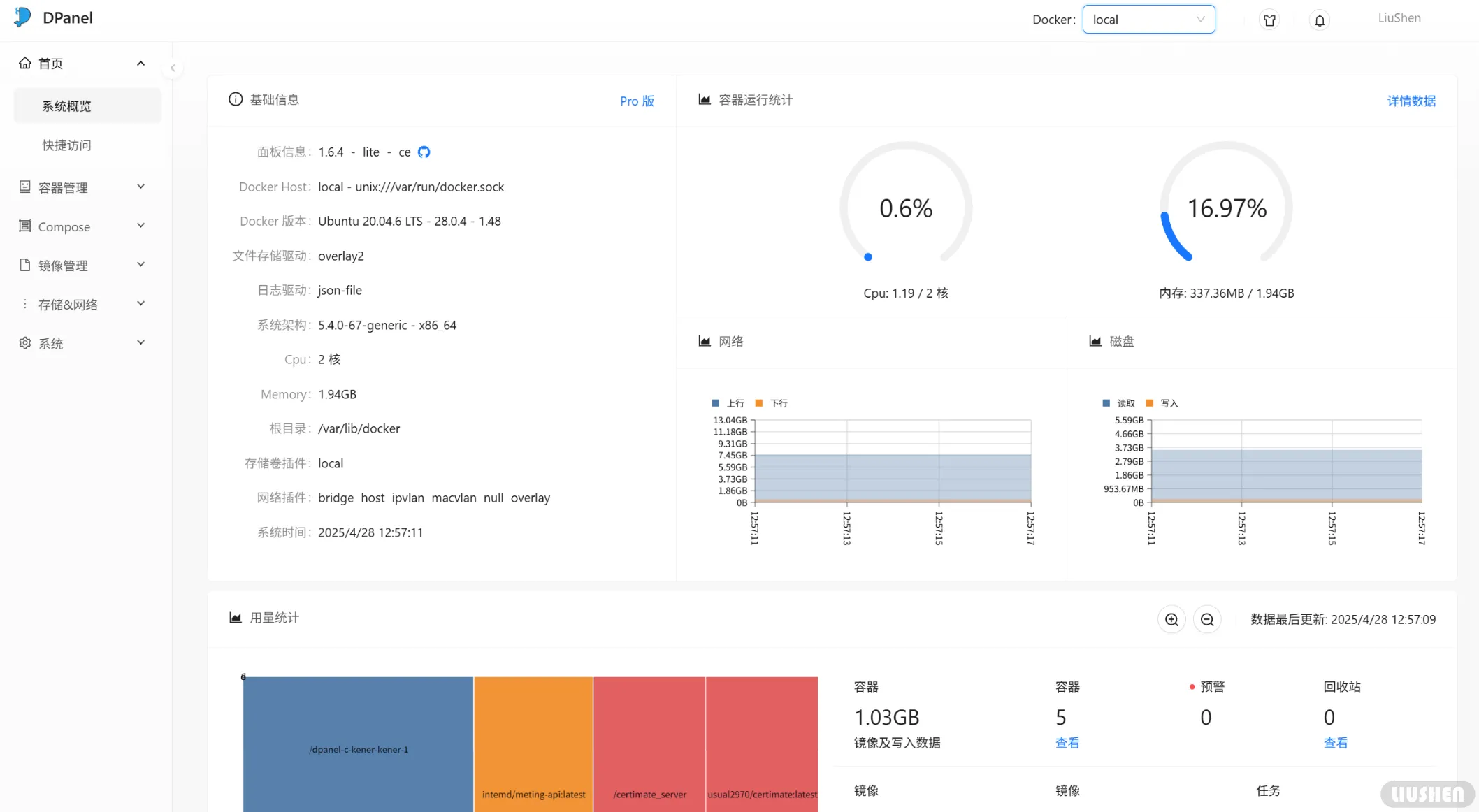Image resolution: width=1479 pixels, height=812 pixels.
Task: Select 系统概览 menu item
Action: tap(66, 106)
